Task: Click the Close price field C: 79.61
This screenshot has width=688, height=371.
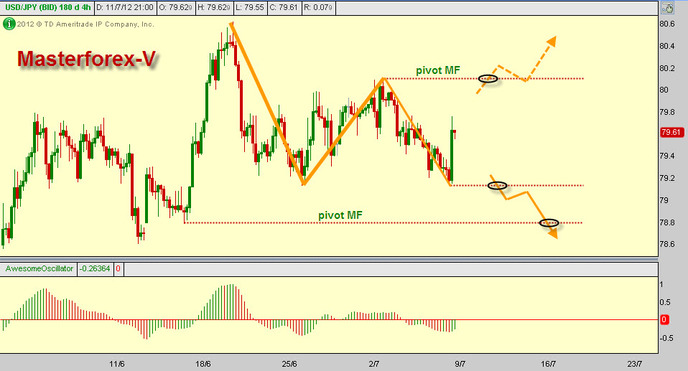Action: [284, 7]
